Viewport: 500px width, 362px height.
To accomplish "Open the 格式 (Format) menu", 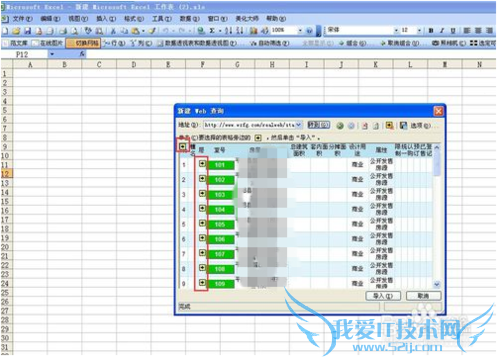I will (134, 19).
